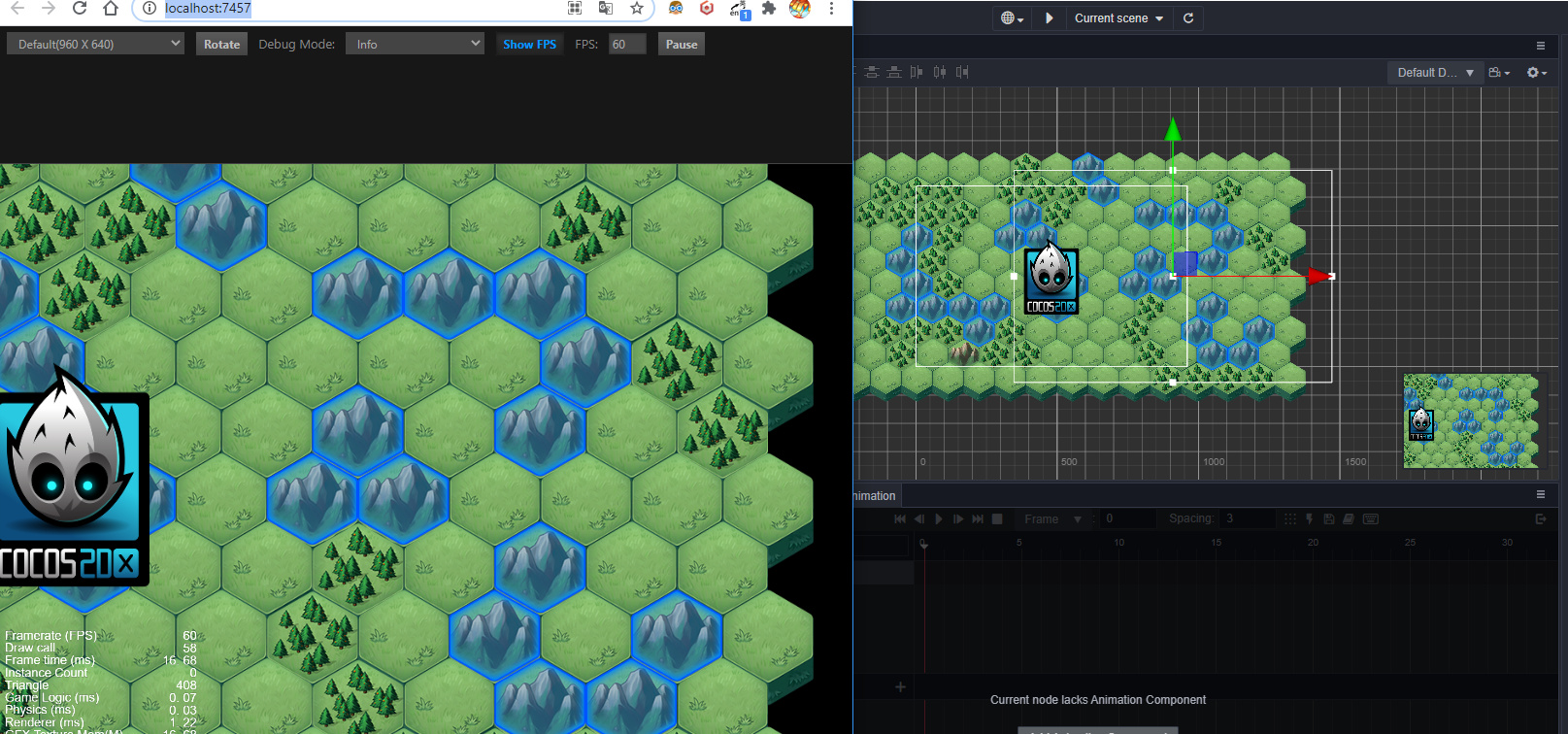Viewport: 1568px width, 734px height.
Task: Select the small hex map thumbnail in scene
Action: (1471, 420)
